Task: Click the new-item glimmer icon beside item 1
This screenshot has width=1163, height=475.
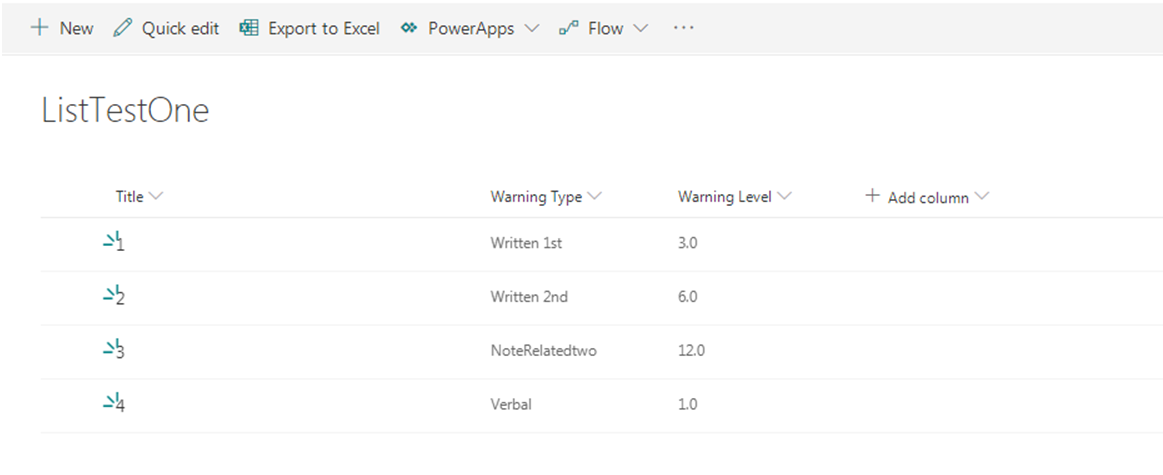Action: point(111,239)
